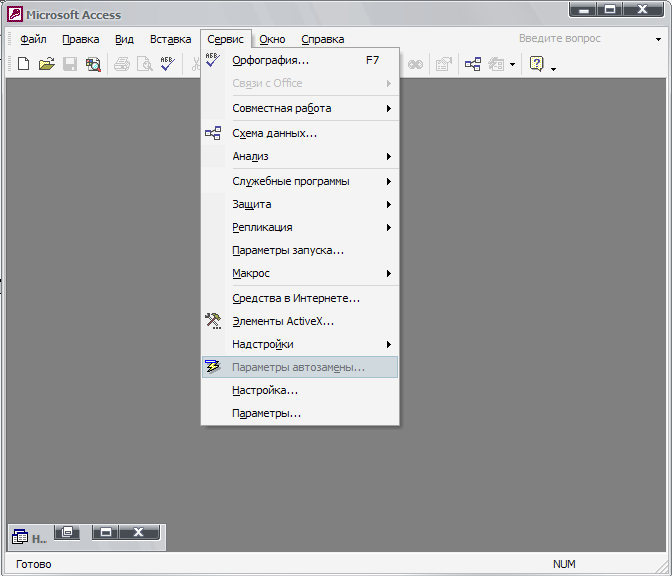Image resolution: width=672 pixels, height=576 pixels.
Task: Click the Spelling check toolbar icon
Action: pos(168,64)
